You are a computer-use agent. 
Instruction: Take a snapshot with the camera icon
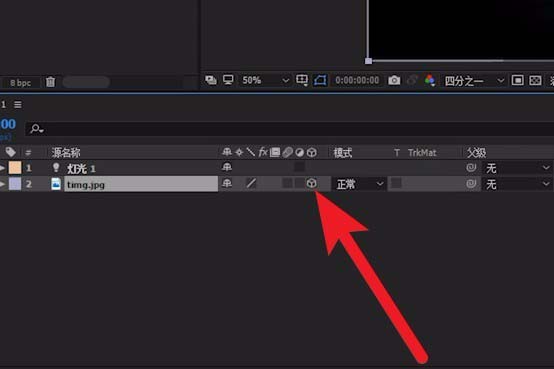coord(394,81)
